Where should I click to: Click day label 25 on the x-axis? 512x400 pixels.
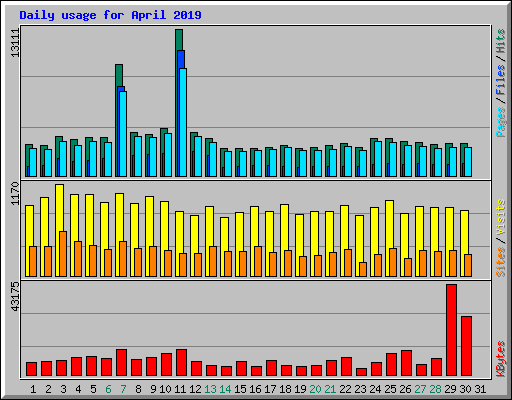click(x=390, y=389)
